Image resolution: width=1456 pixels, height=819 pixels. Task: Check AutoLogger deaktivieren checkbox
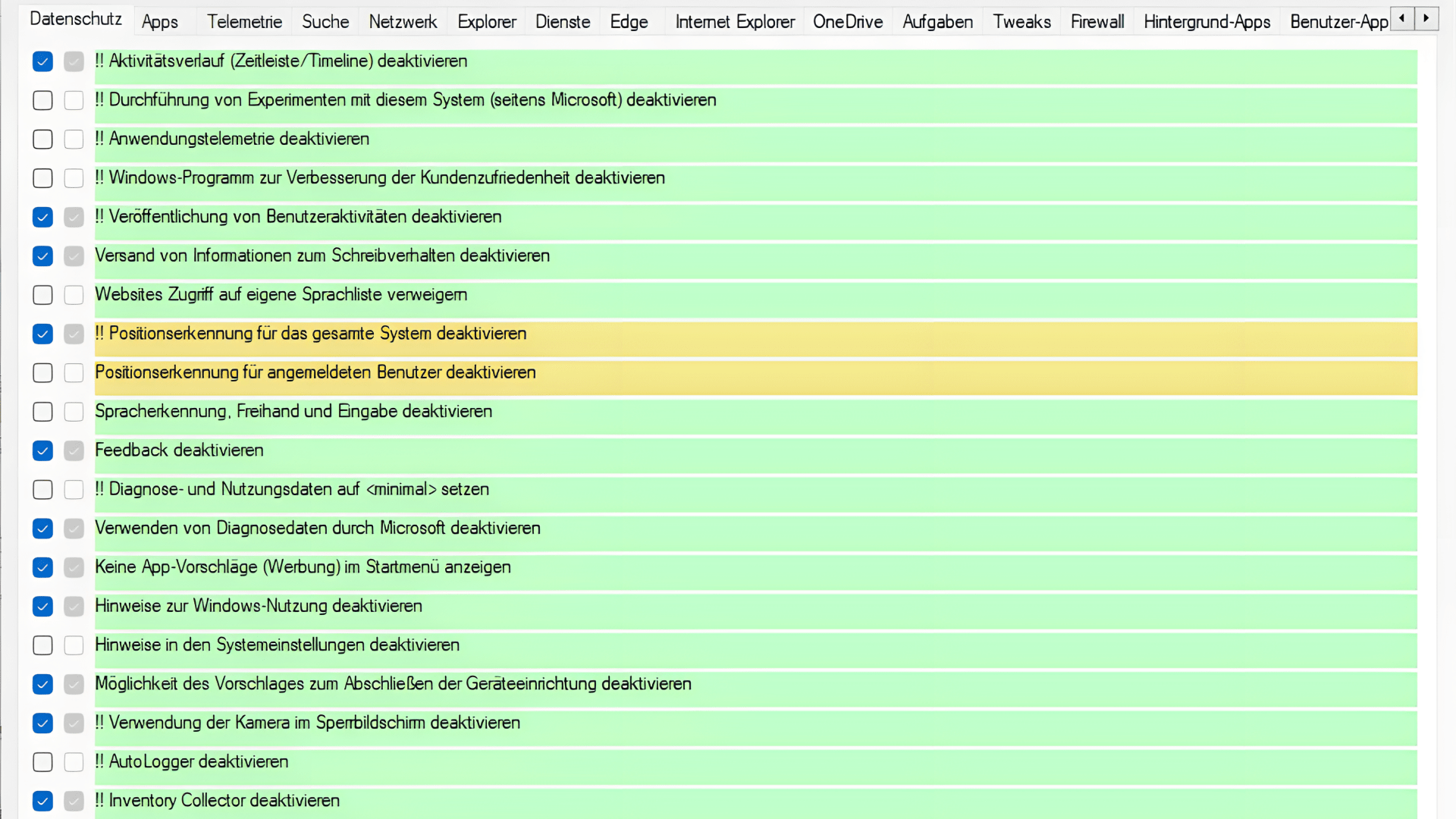point(42,762)
